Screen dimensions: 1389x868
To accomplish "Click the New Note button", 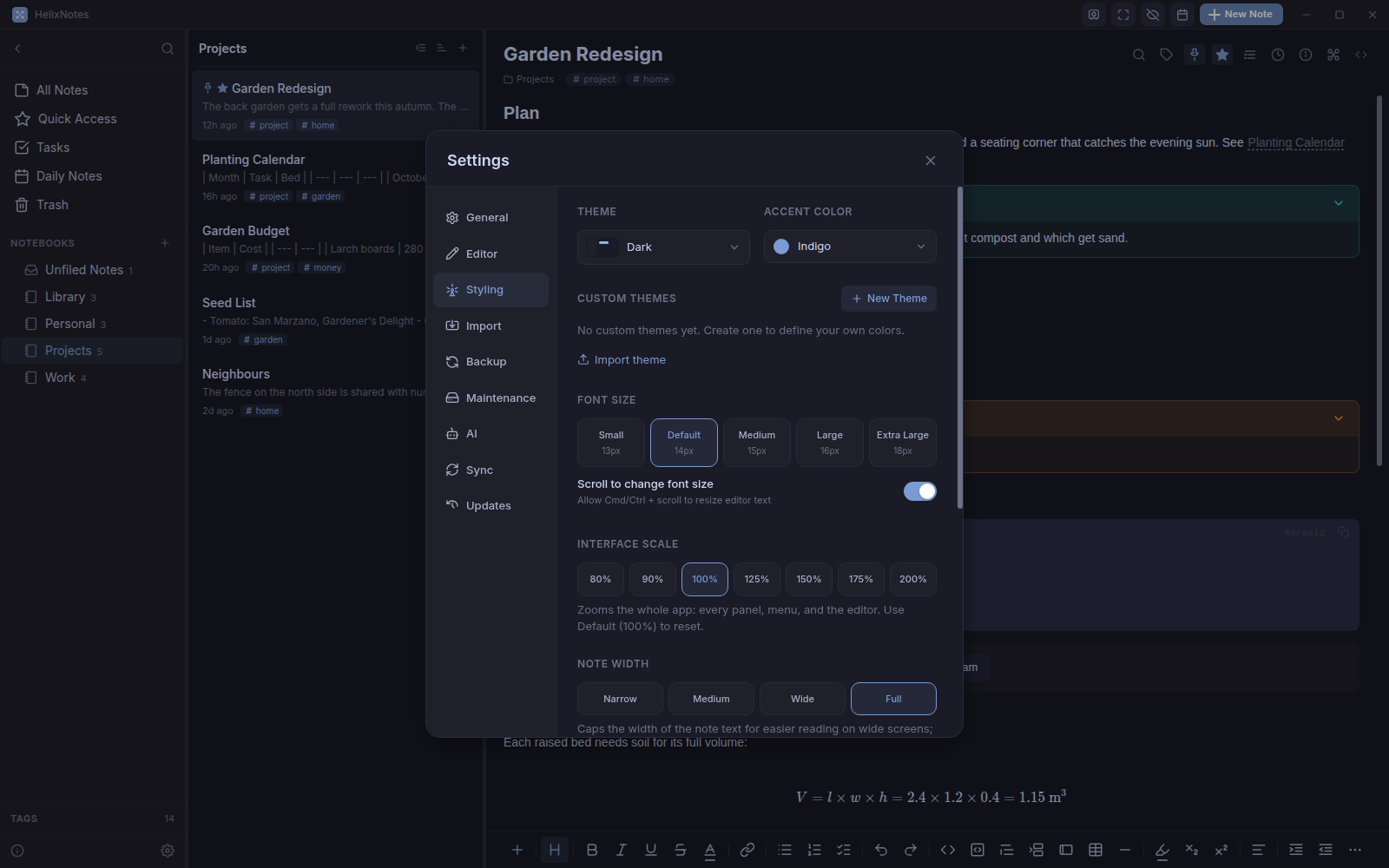I will click(1241, 15).
